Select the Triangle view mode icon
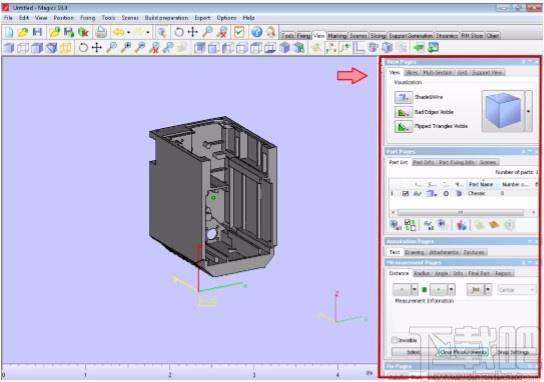544x382 pixels. tap(51, 48)
